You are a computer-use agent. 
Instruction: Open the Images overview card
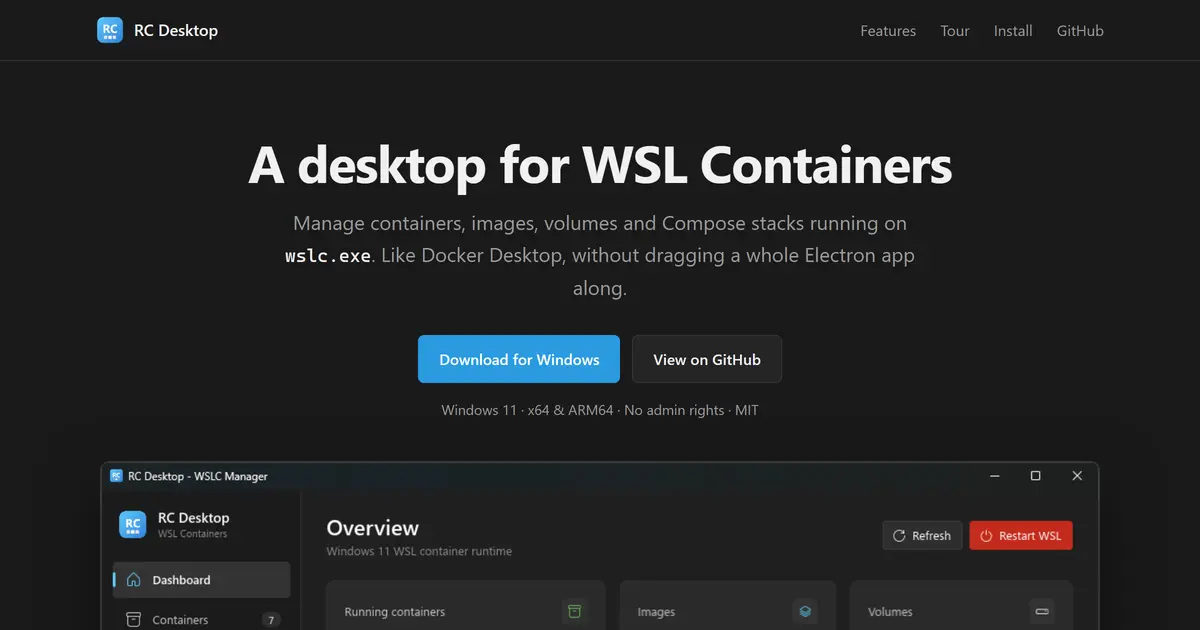(728, 605)
